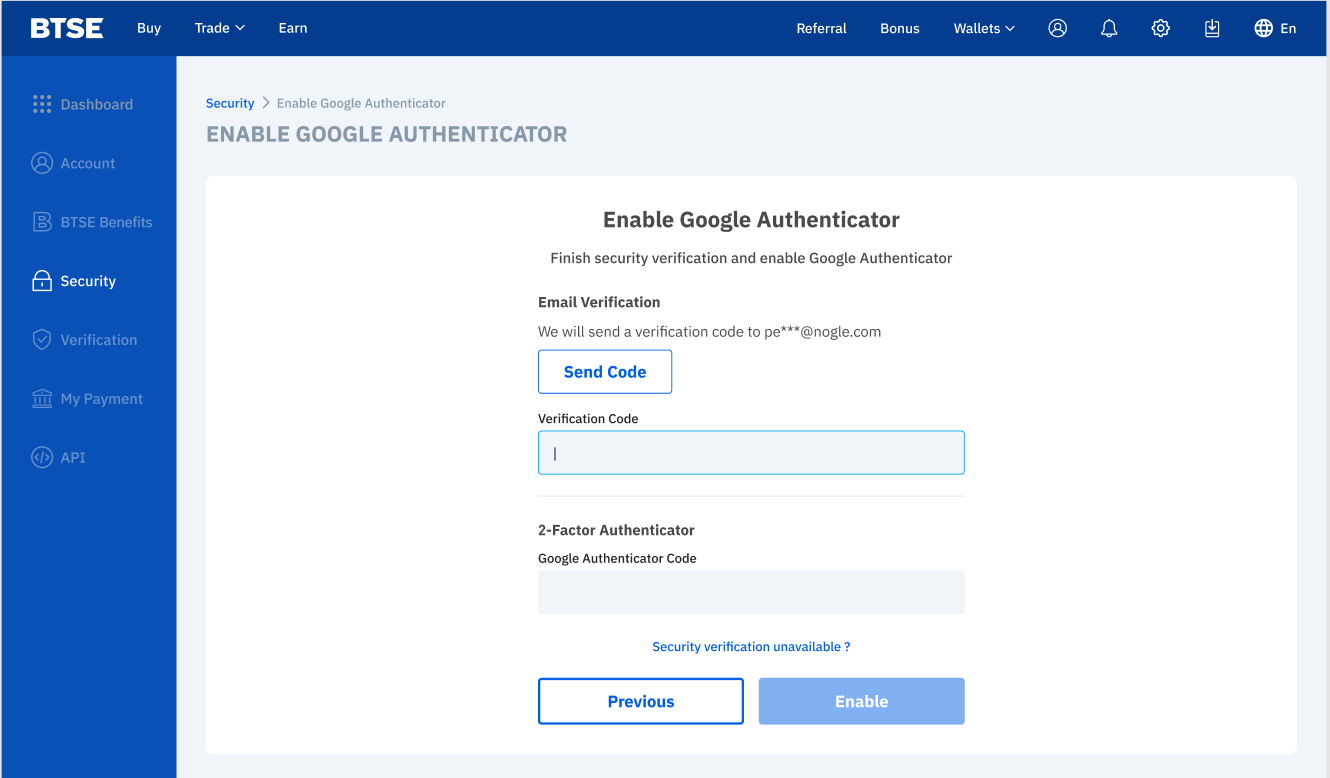Expand the Trade dropdown menu
This screenshot has width=1330, height=778.
pos(220,28)
